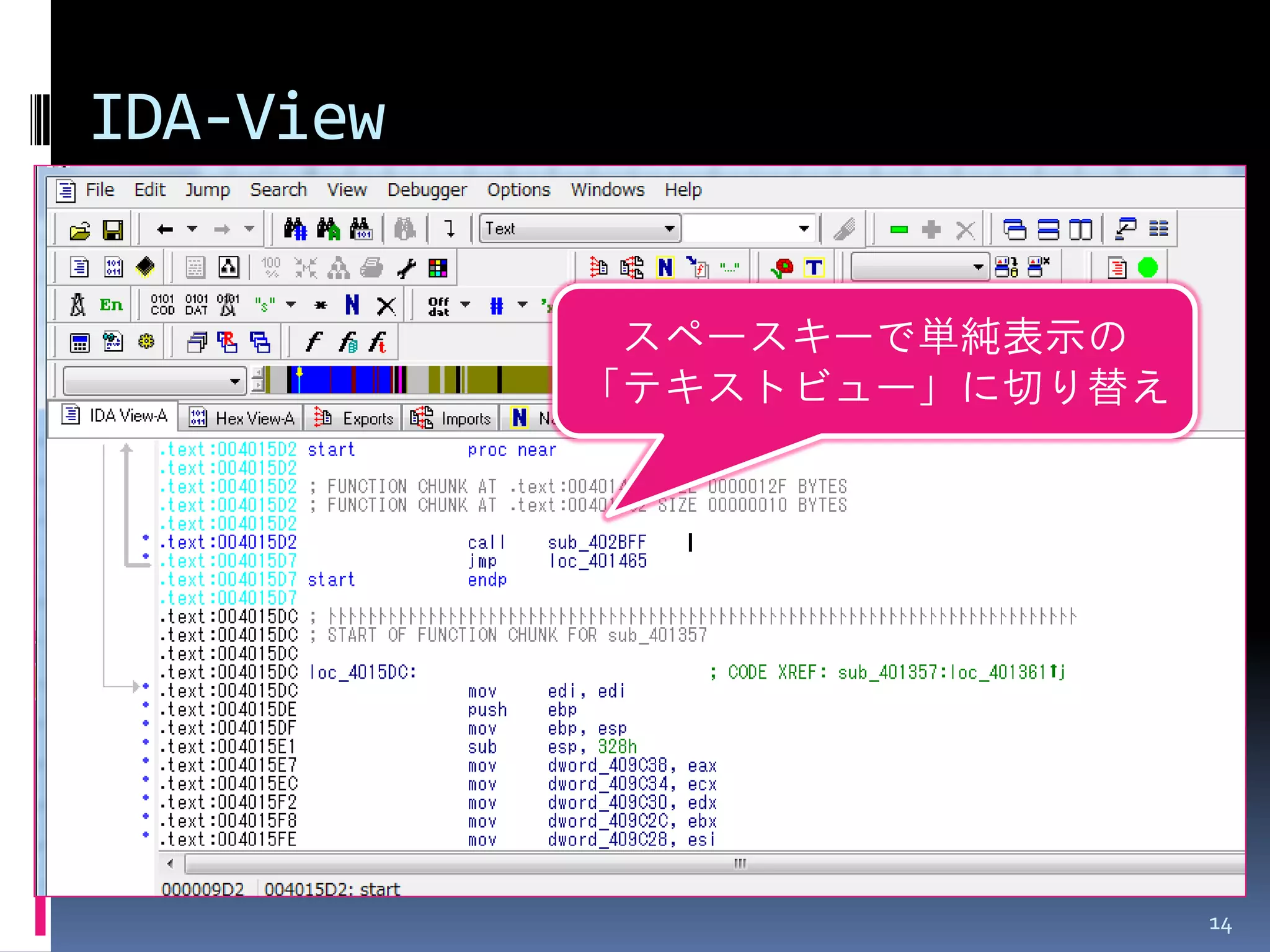This screenshot has height=952, width=1270.
Task: Click the gray plus expand icon
Action: 931,230
